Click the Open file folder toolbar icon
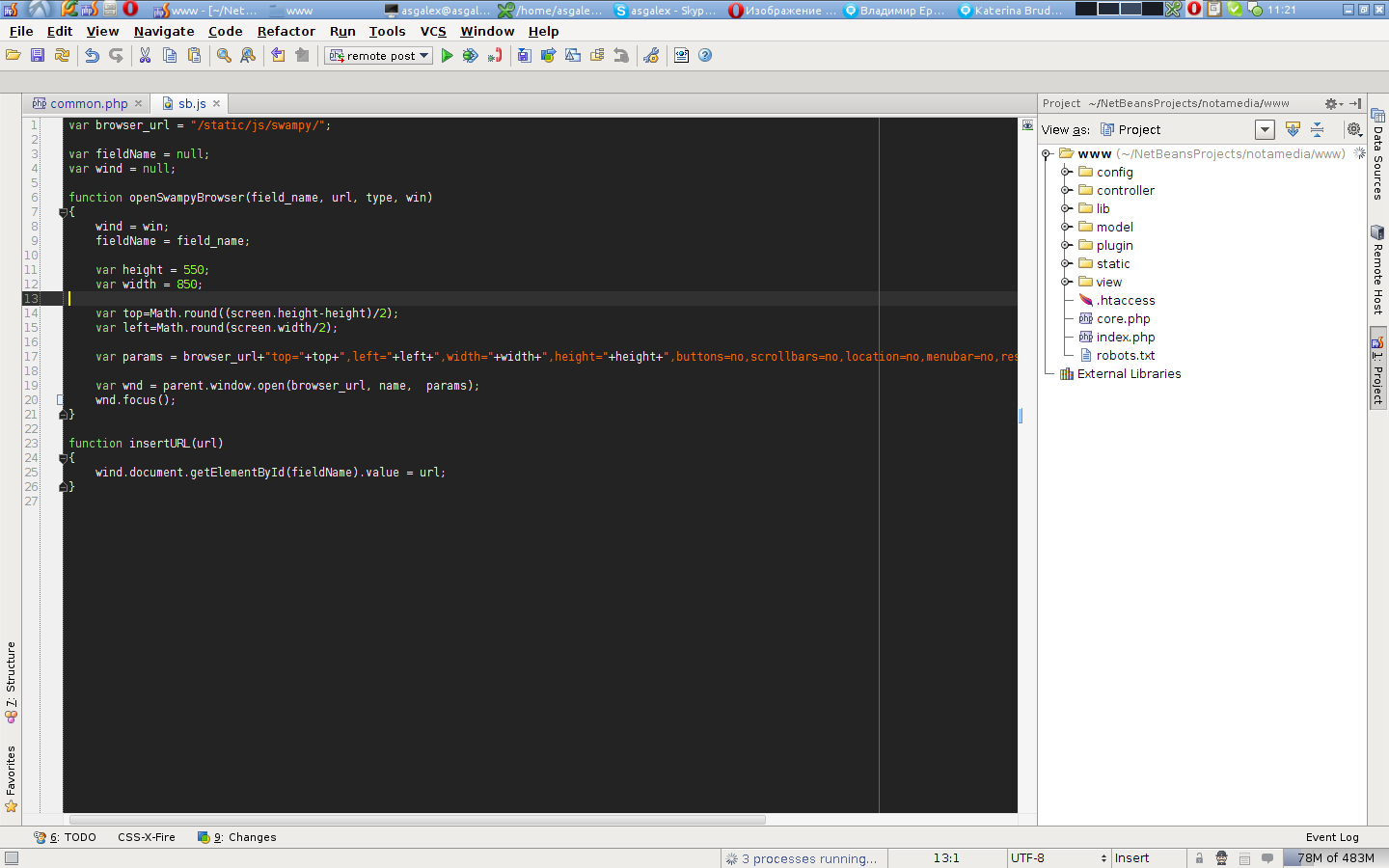This screenshot has width=1389, height=868. point(14,56)
